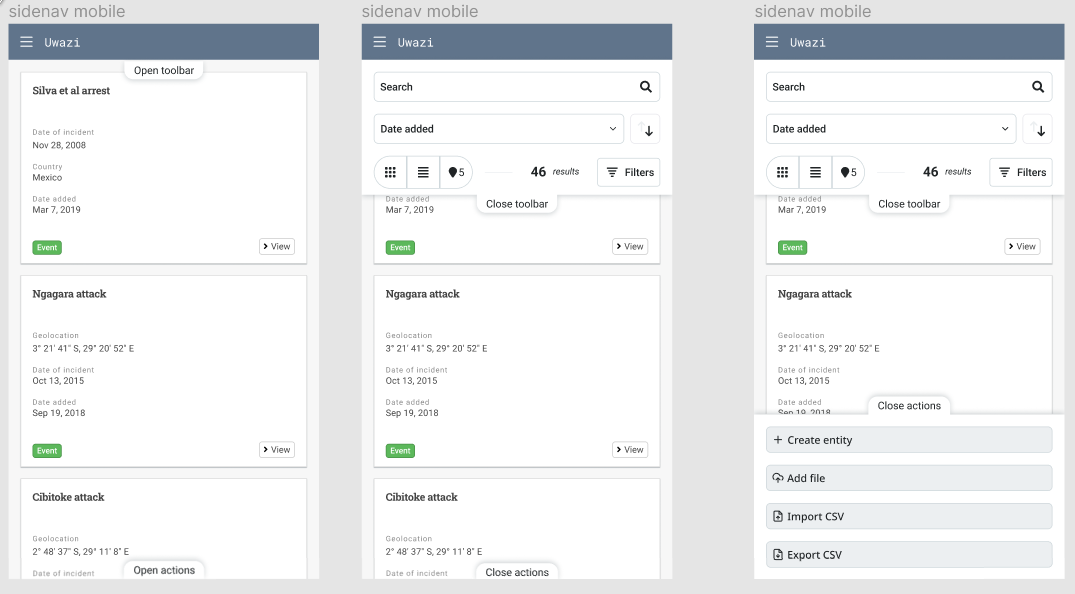Toggle sort order arrows in middle mockup

click(645, 129)
